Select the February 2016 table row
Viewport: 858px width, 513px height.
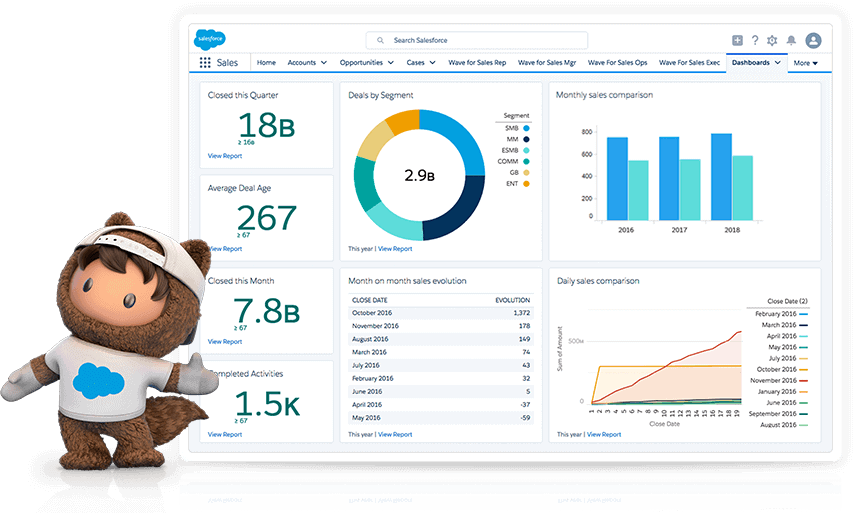pyautogui.click(x=441, y=378)
